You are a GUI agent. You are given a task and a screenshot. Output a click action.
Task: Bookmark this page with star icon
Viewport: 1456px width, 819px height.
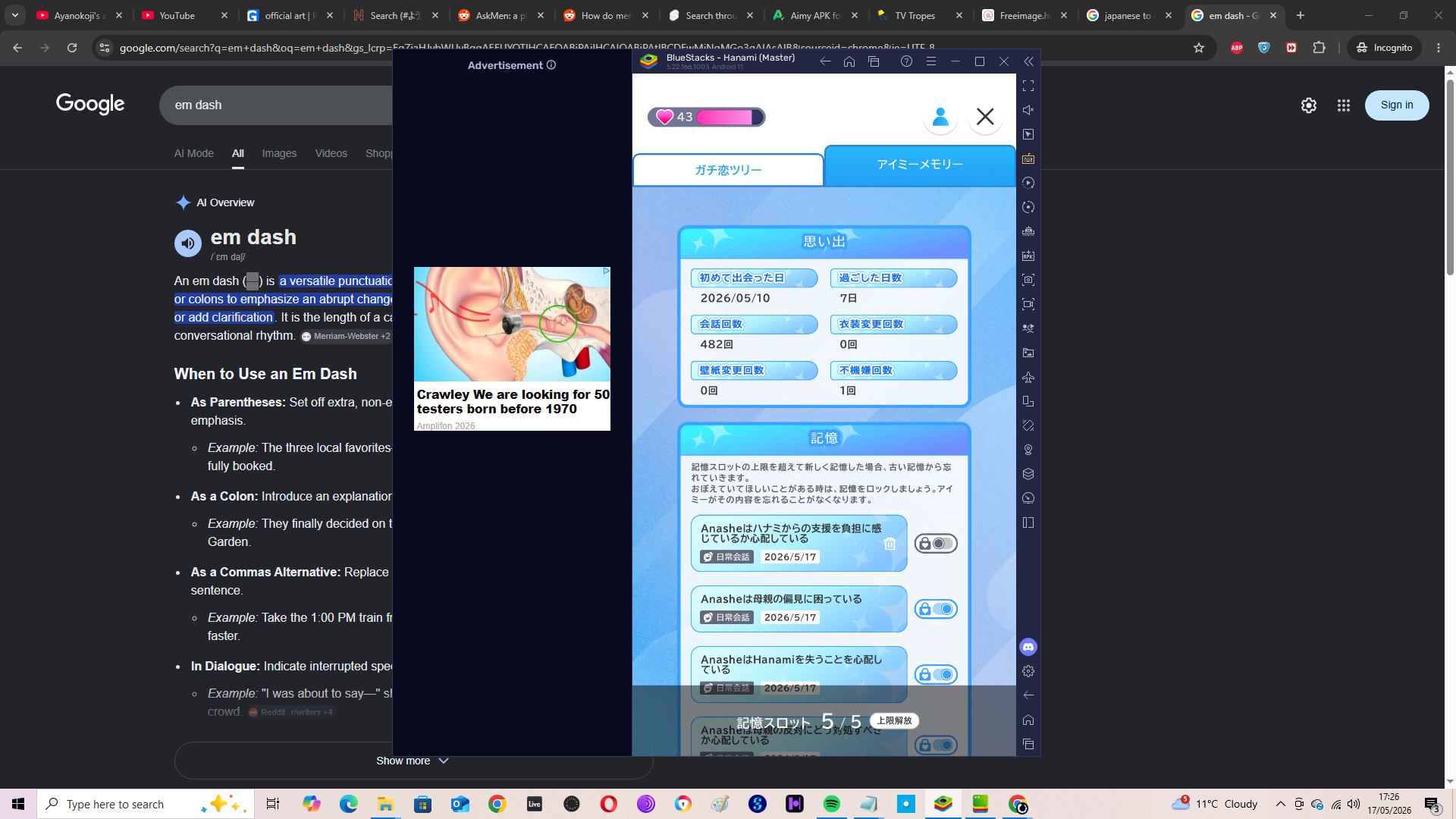click(1199, 48)
